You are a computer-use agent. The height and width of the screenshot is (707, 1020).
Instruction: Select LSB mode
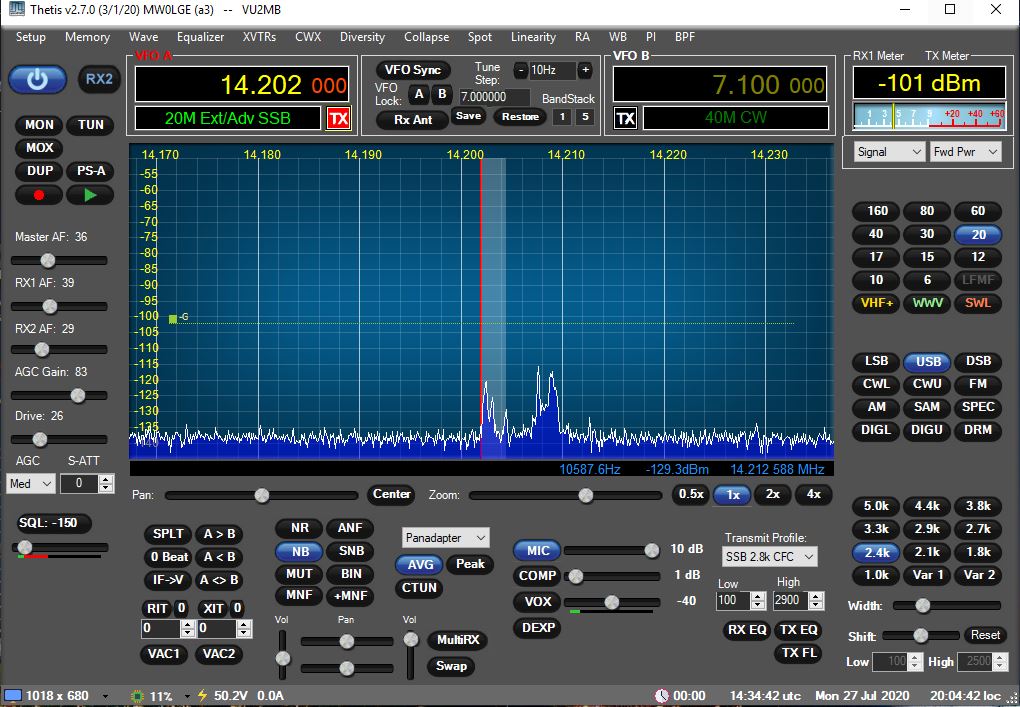click(x=876, y=361)
